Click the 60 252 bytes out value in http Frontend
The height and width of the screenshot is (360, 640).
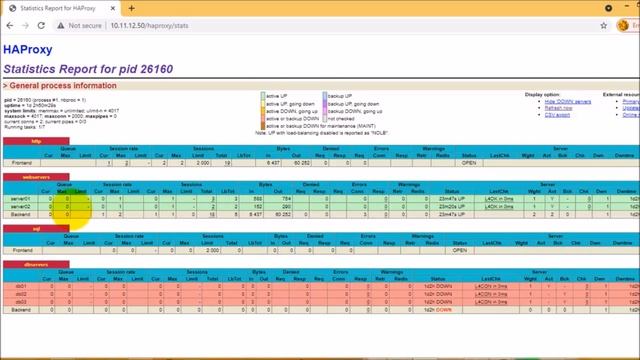(302, 163)
